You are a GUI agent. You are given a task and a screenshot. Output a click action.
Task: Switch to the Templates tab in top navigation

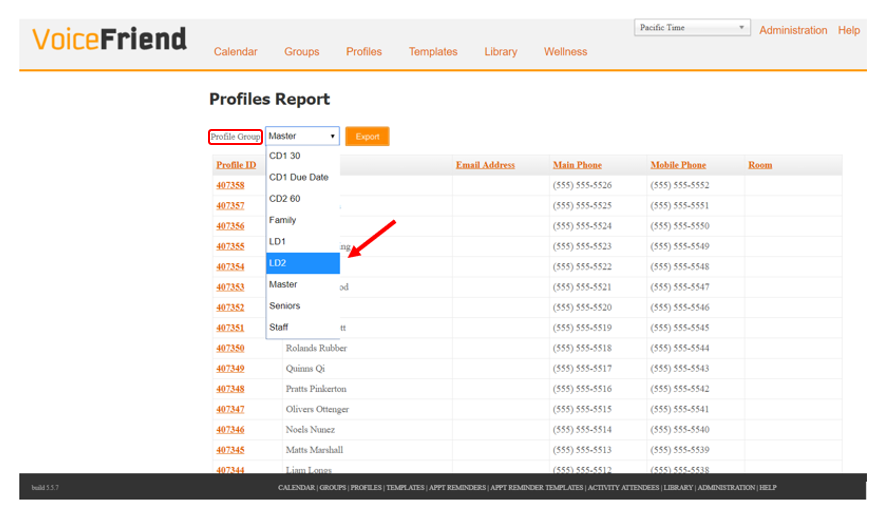433,52
